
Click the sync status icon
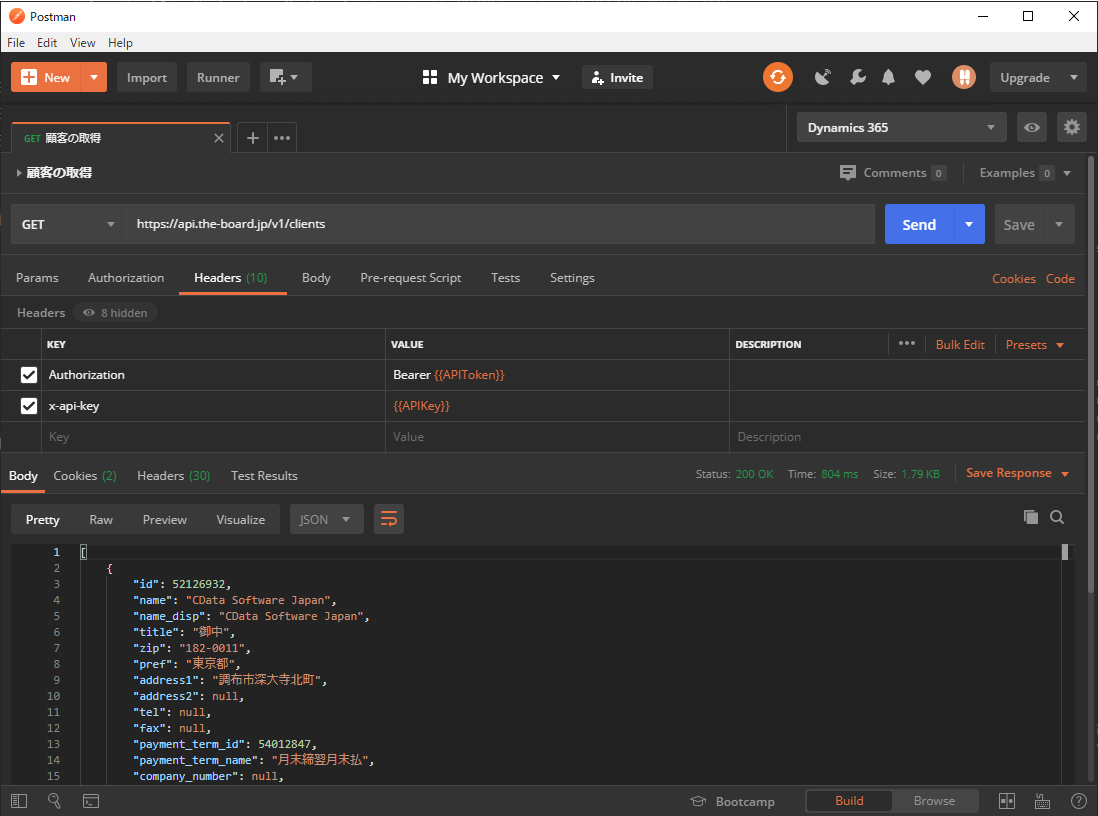[777, 77]
